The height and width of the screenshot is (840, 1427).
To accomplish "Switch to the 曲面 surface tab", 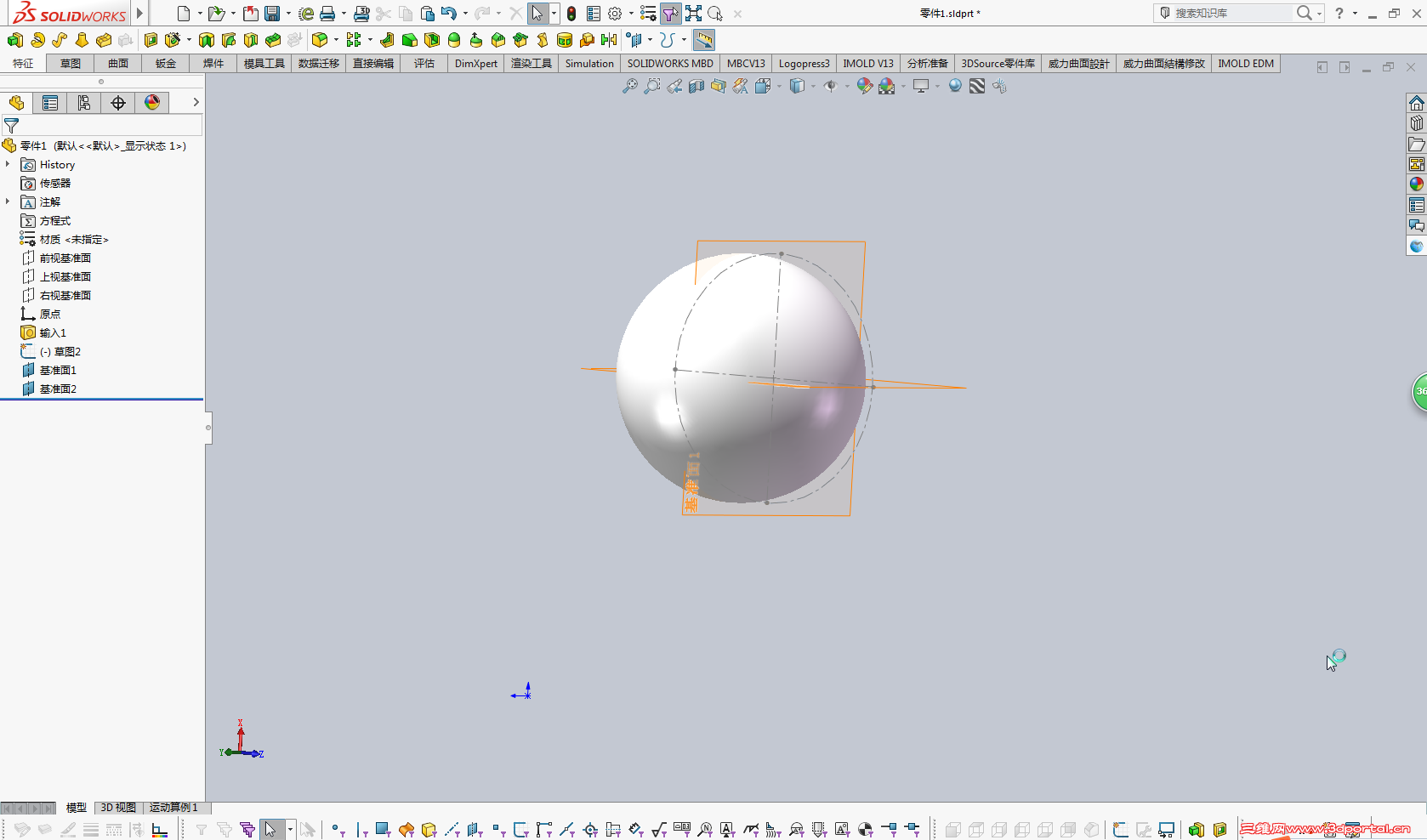I will tap(118, 64).
